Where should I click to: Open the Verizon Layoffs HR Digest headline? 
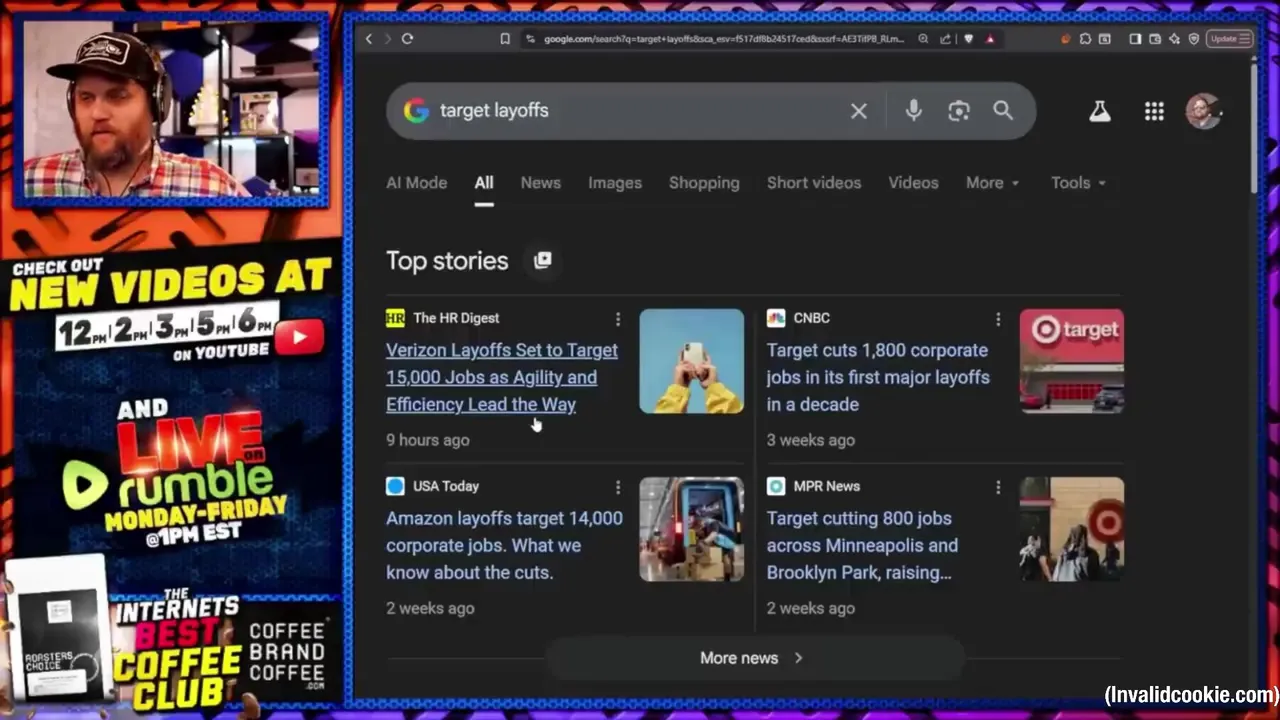[x=502, y=377]
